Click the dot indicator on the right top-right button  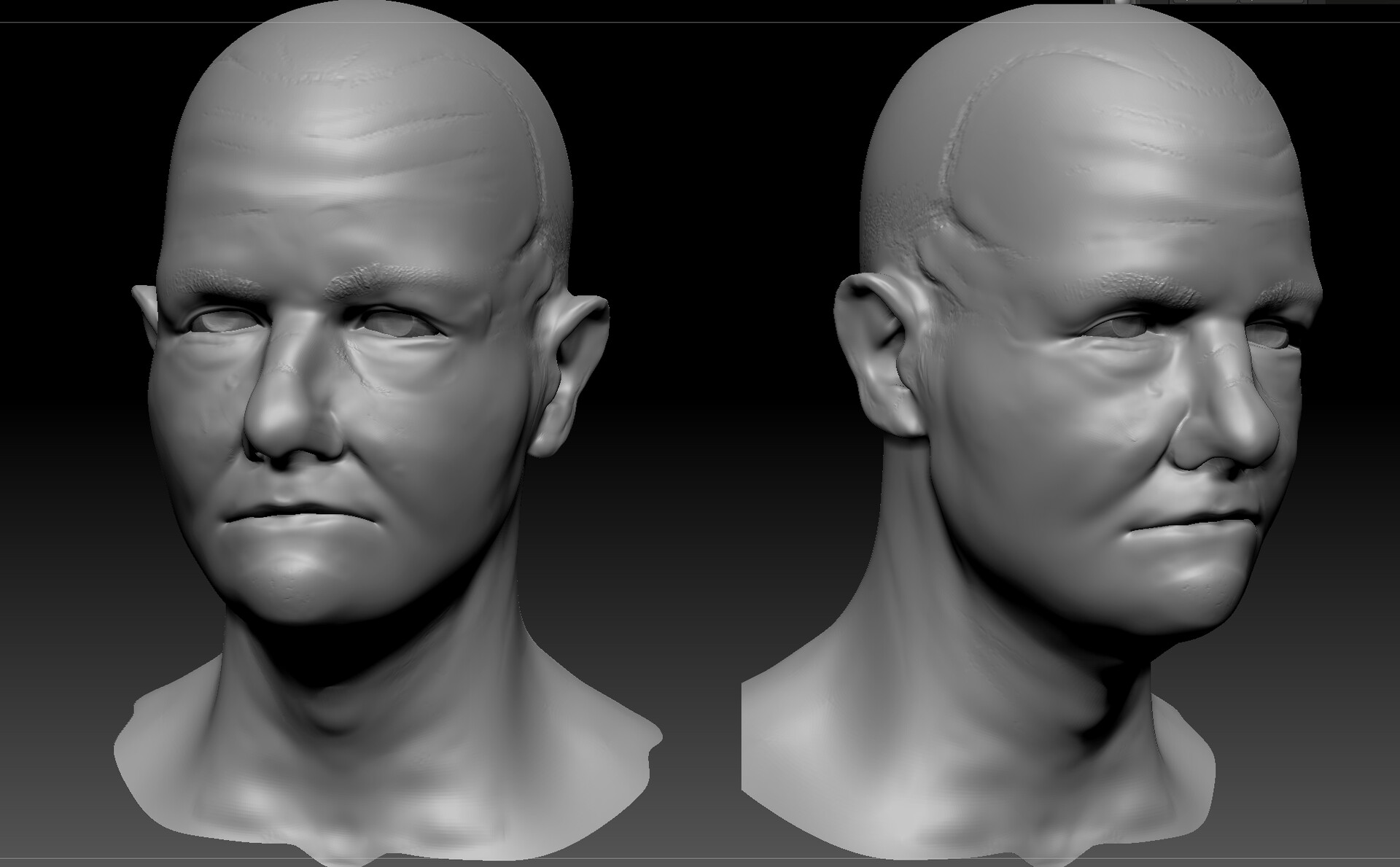point(1252,1)
